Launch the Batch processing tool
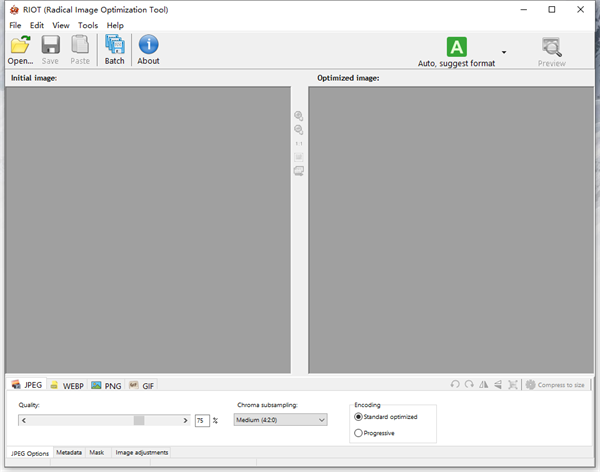600x472 pixels. pos(114,50)
